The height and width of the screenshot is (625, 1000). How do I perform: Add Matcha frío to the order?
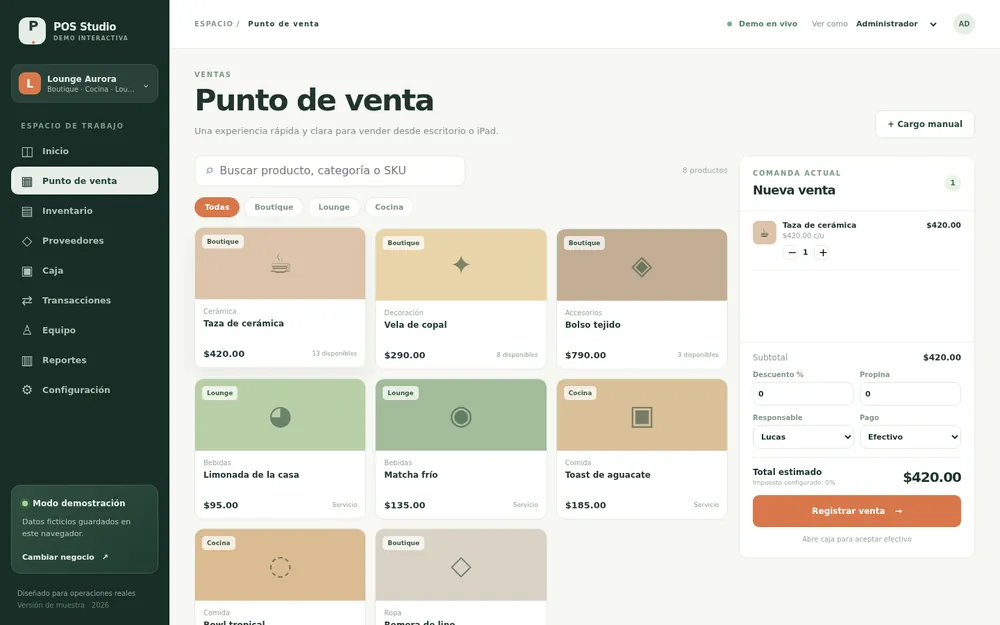tap(460, 449)
